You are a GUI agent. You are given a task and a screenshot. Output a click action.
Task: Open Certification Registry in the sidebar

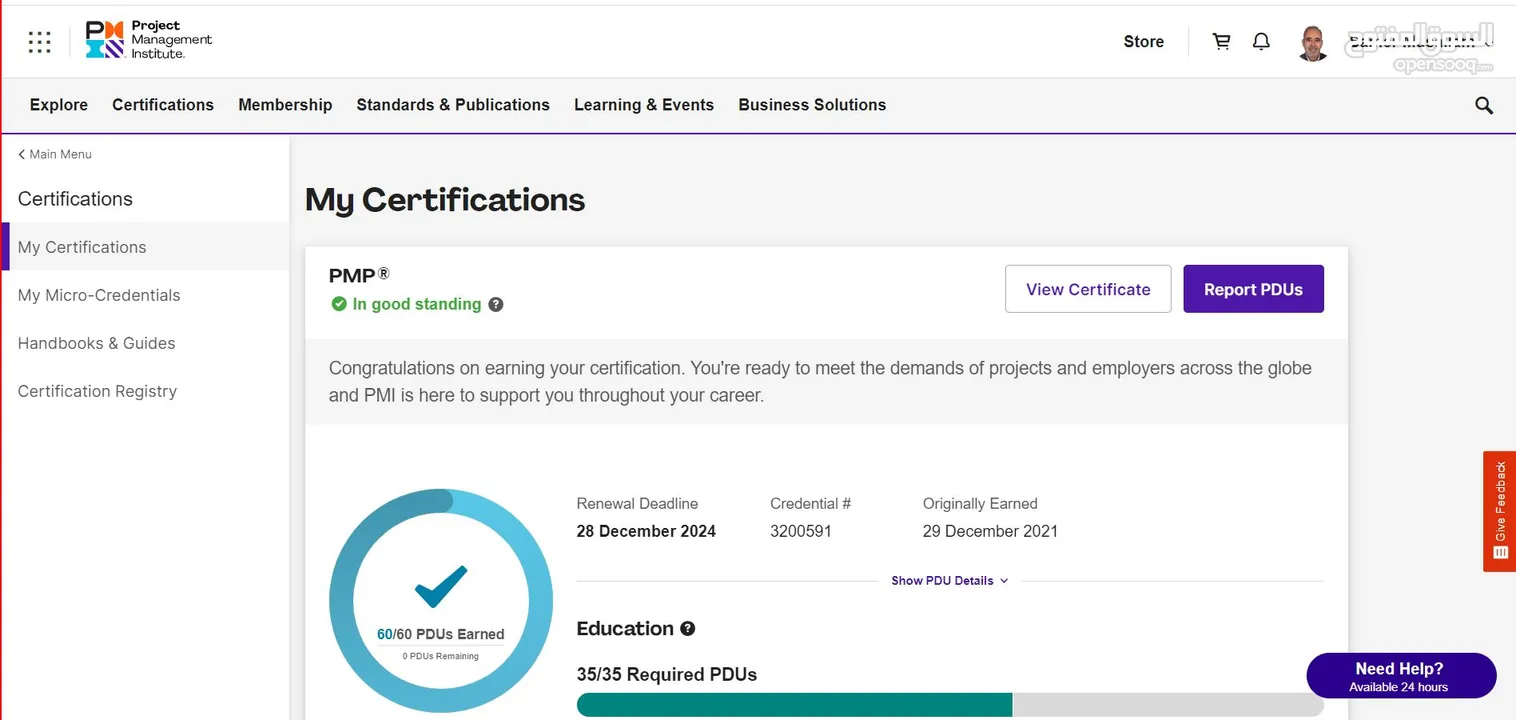coord(145,391)
